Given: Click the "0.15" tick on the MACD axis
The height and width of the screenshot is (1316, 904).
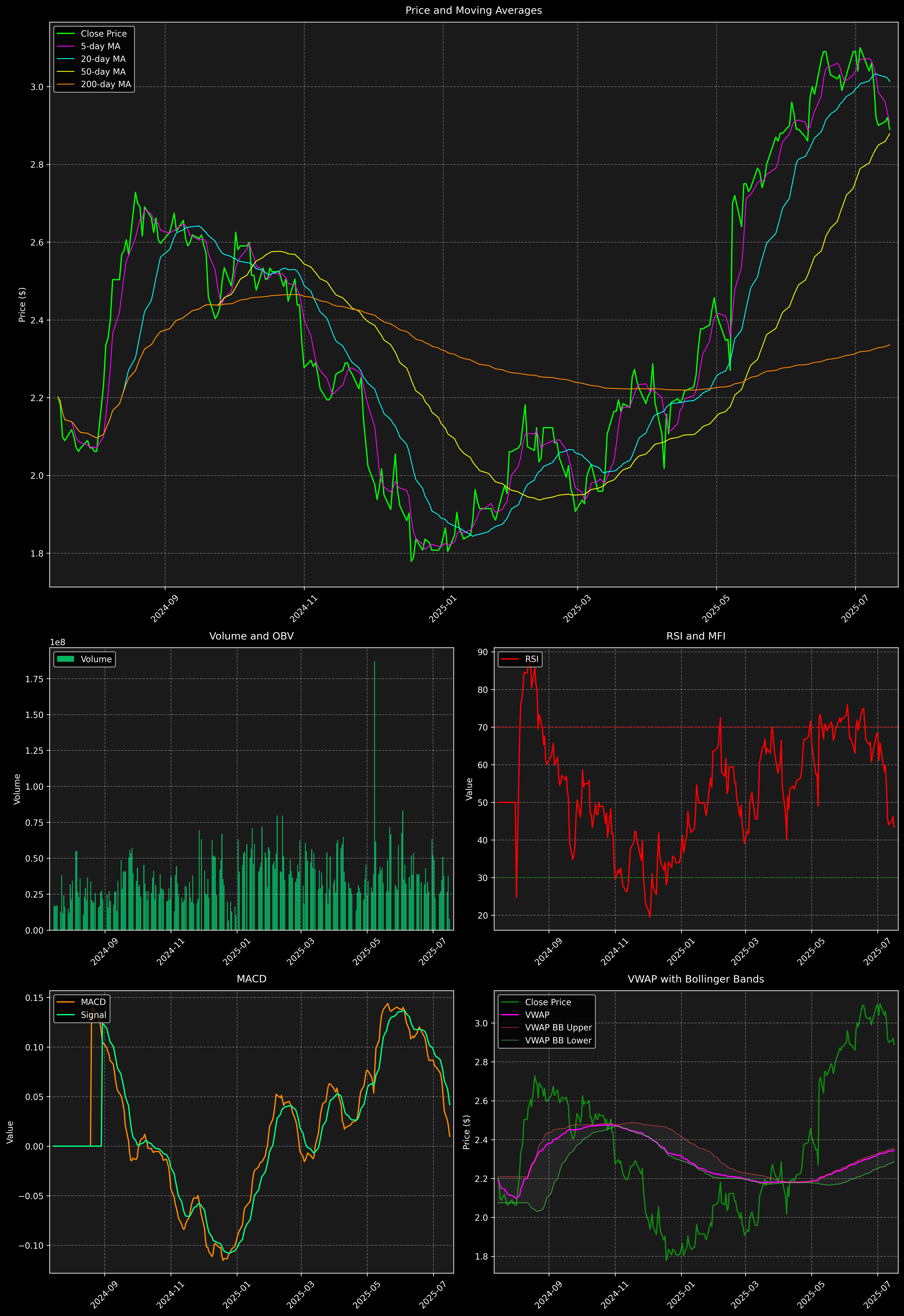Looking at the screenshot, I should pos(35,998).
